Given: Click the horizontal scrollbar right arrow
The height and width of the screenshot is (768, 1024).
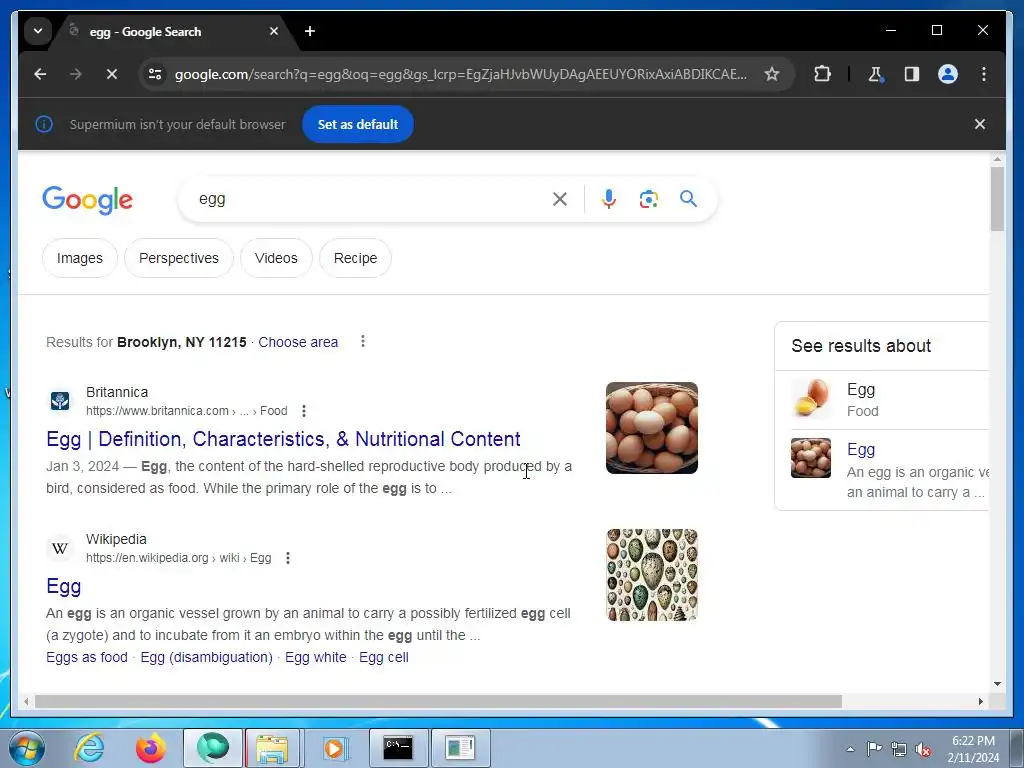Looking at the screenshot, I should click(x=980, y=701).
